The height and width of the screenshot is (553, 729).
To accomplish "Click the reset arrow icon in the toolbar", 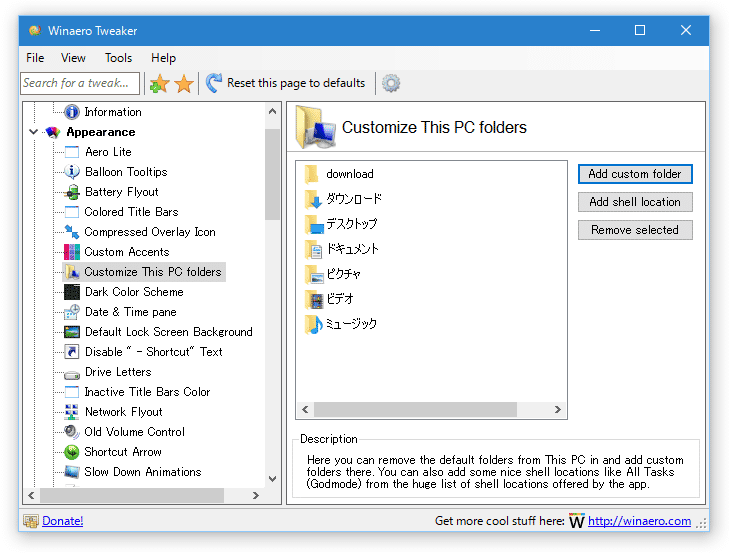I will coord(214,83).
